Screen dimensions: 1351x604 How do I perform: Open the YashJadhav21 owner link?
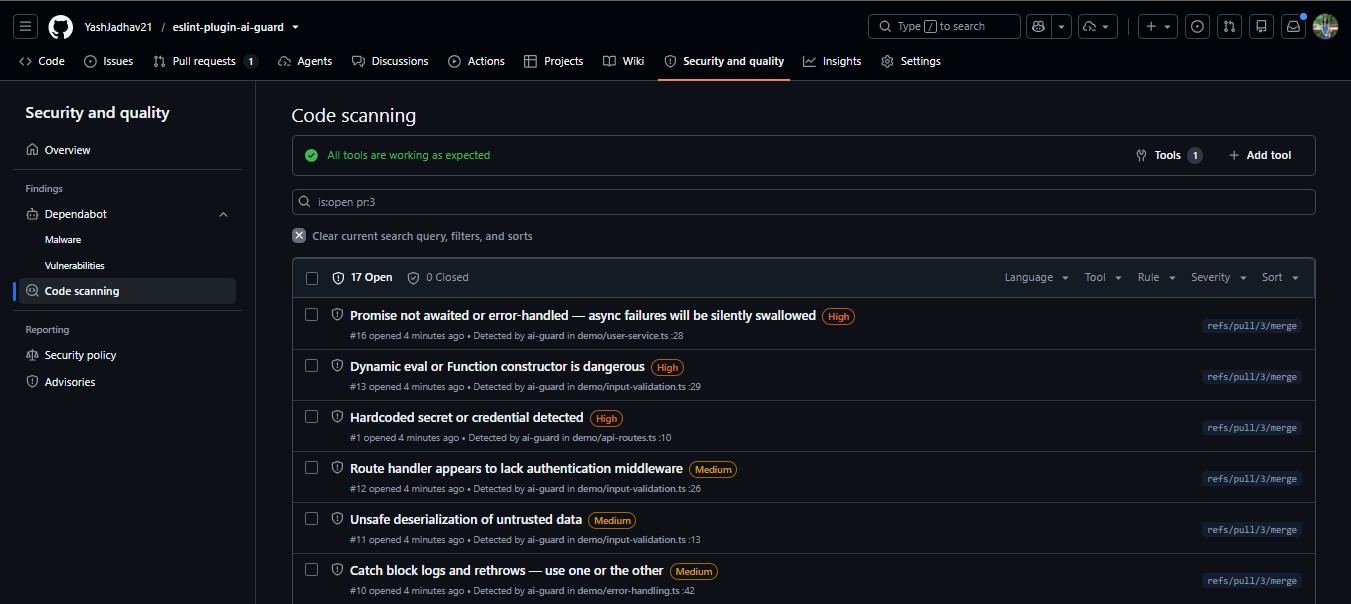(118, 27)
